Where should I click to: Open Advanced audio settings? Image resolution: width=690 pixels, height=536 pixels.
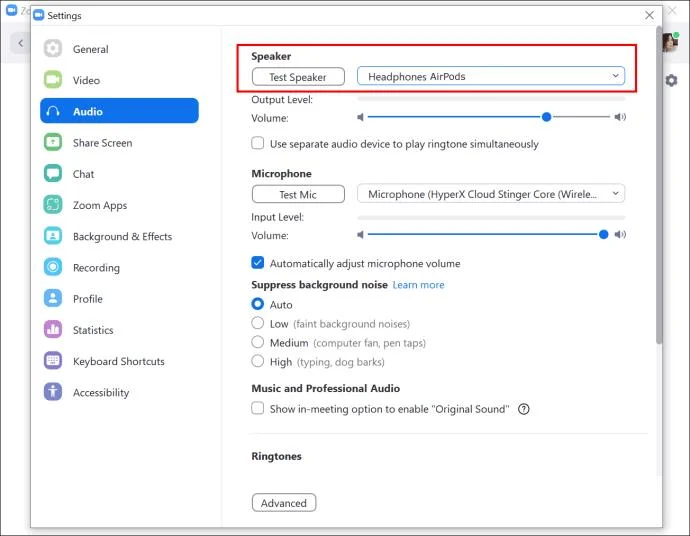coord(284,503)
